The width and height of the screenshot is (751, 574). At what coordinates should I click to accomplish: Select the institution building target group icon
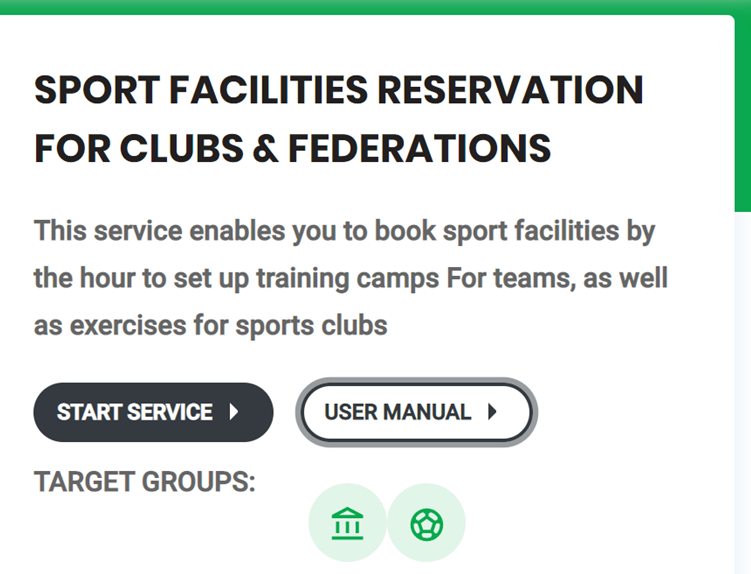347,524
